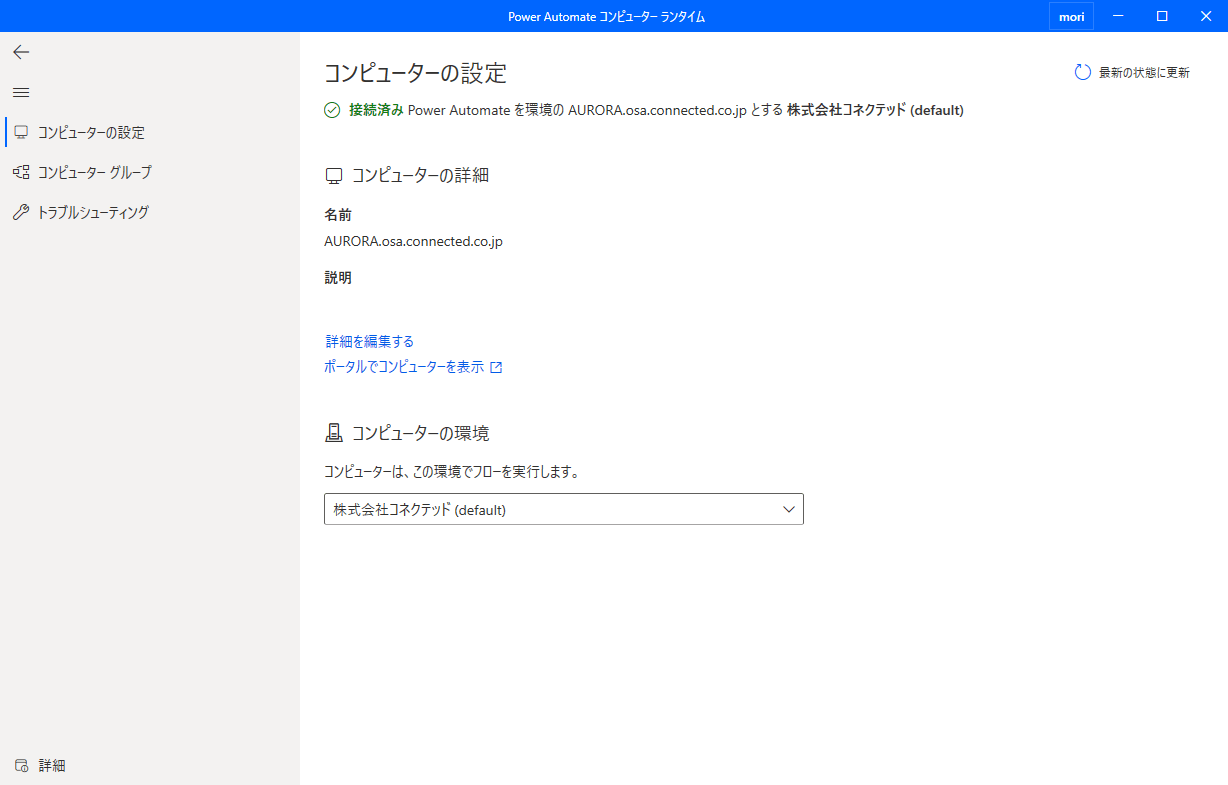Click the icon beside コンピューターの環境 heading
This screenshot has height=785, width=1228.
pos(334,433)
